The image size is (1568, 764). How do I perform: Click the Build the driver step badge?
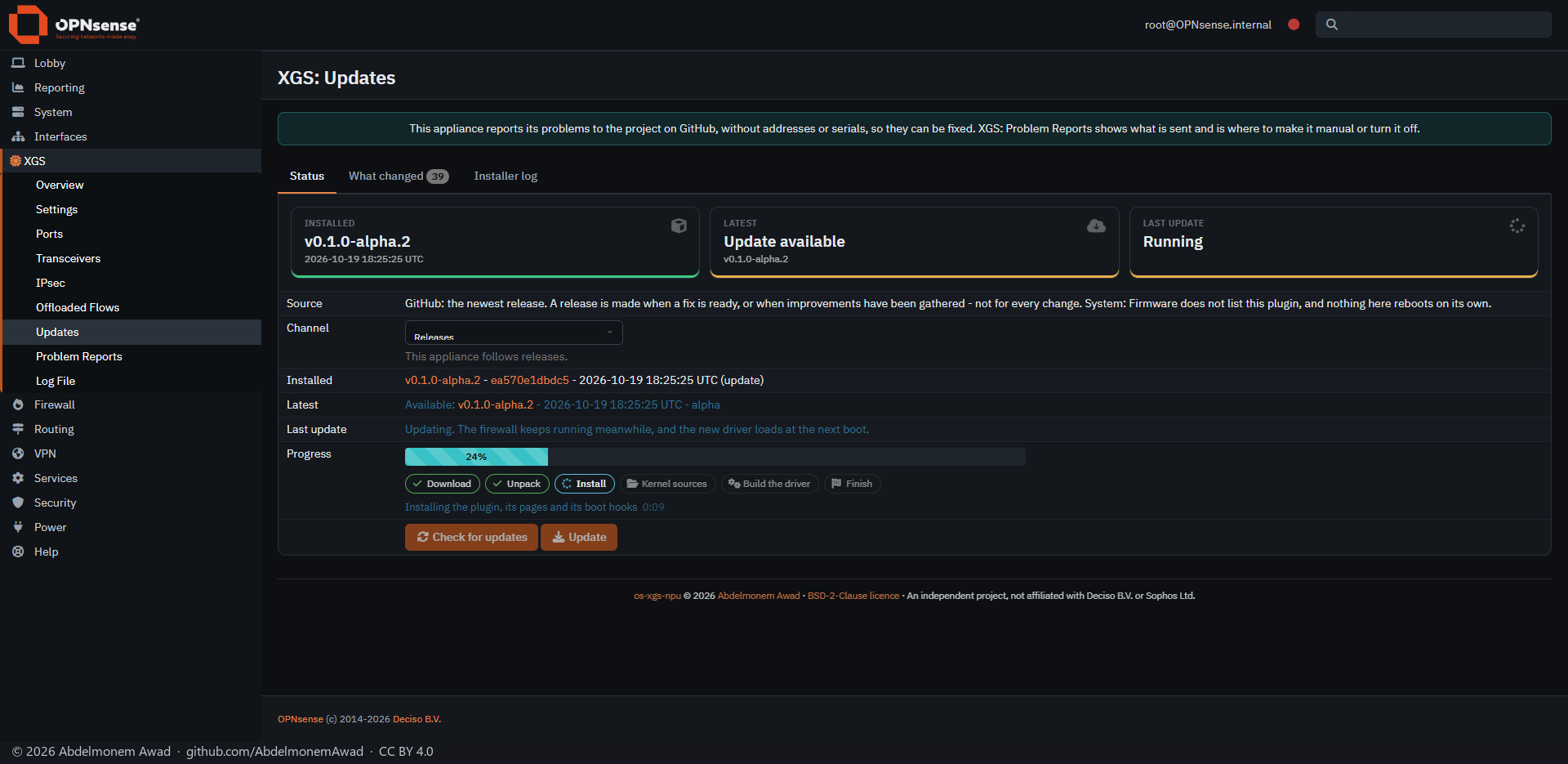[x=769, y=484]
